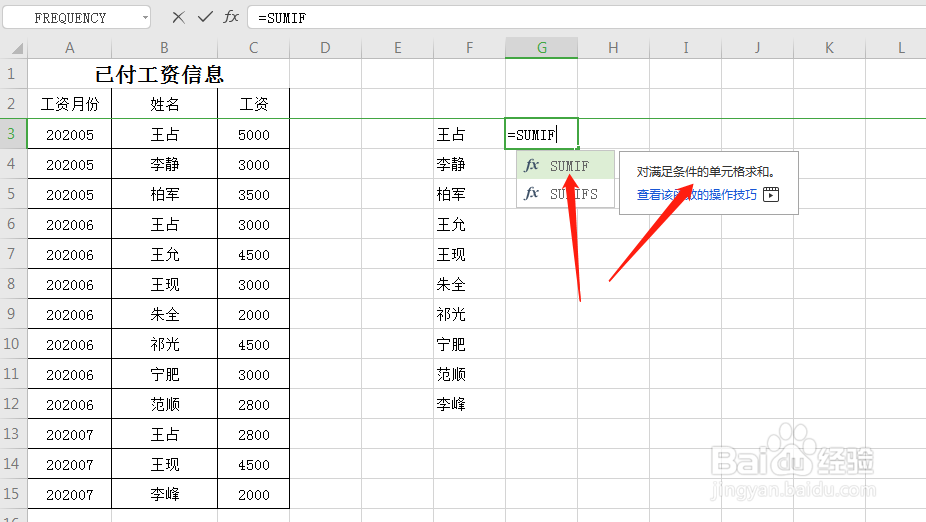Click cell B15 containing 李峰

[164, 494]
